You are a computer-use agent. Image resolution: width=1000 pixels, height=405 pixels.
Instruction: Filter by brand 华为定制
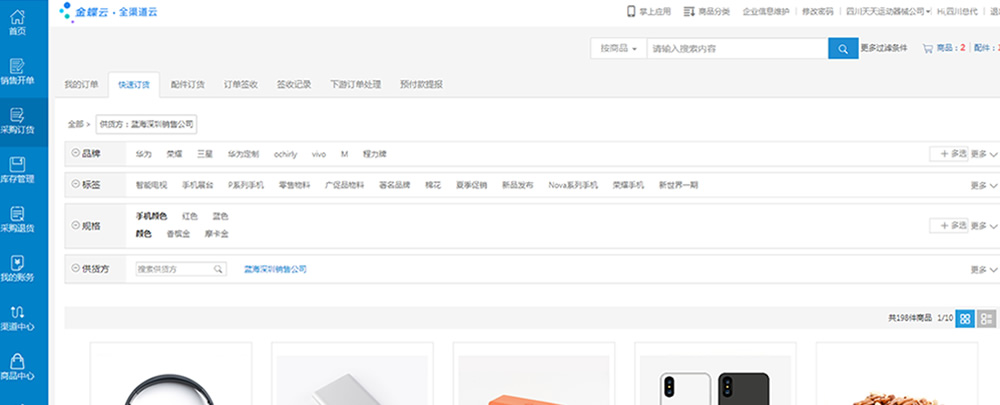tap(243, 154)
